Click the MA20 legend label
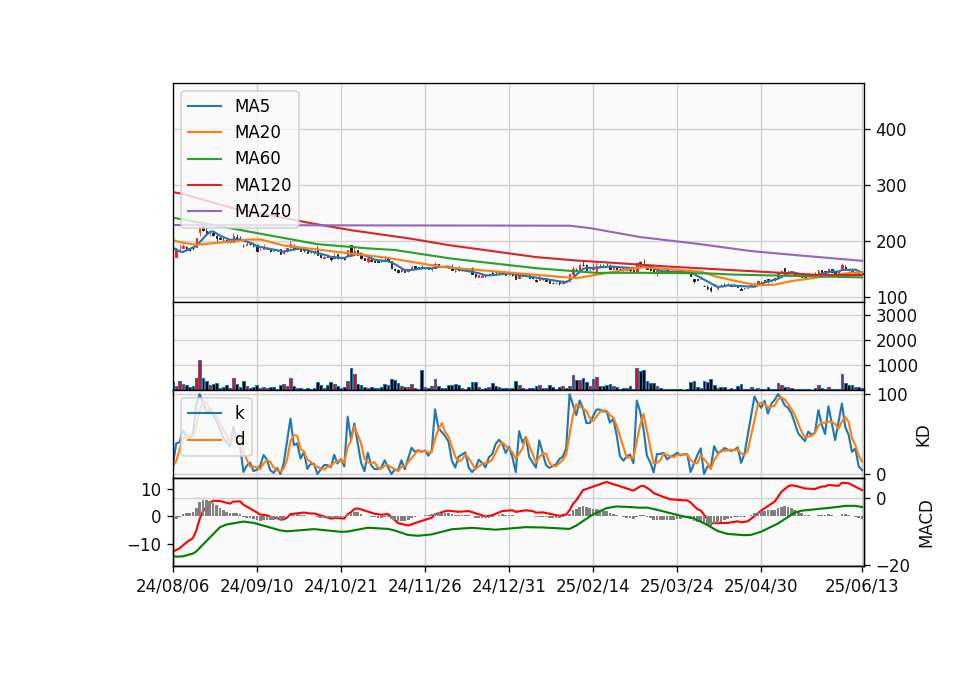This screenshot has height=690, width=960. [257, 132]
